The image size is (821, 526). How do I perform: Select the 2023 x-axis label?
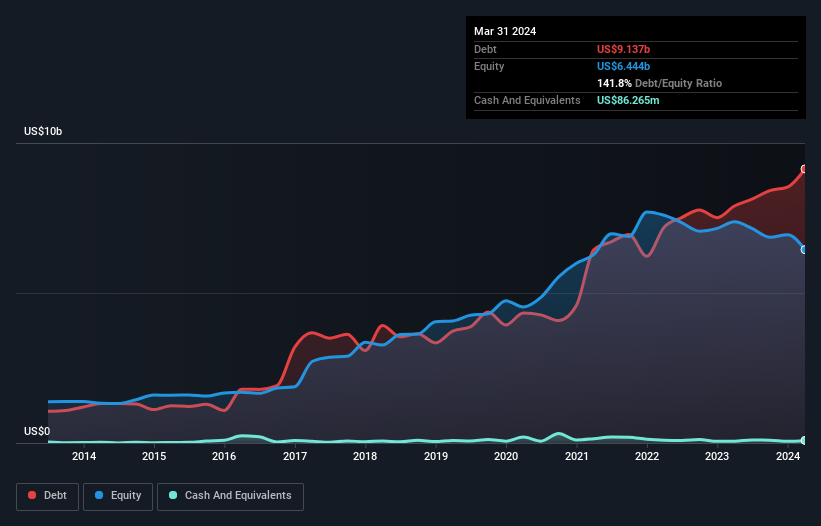point(717,456)
